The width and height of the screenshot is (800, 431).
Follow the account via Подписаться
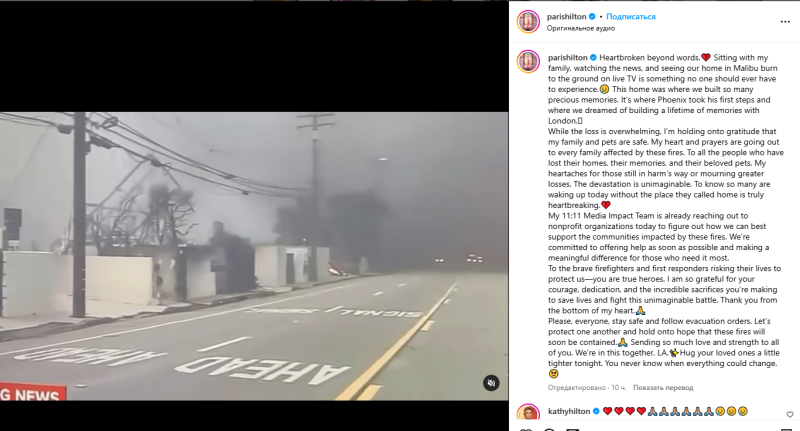click(x=631, y=16)
